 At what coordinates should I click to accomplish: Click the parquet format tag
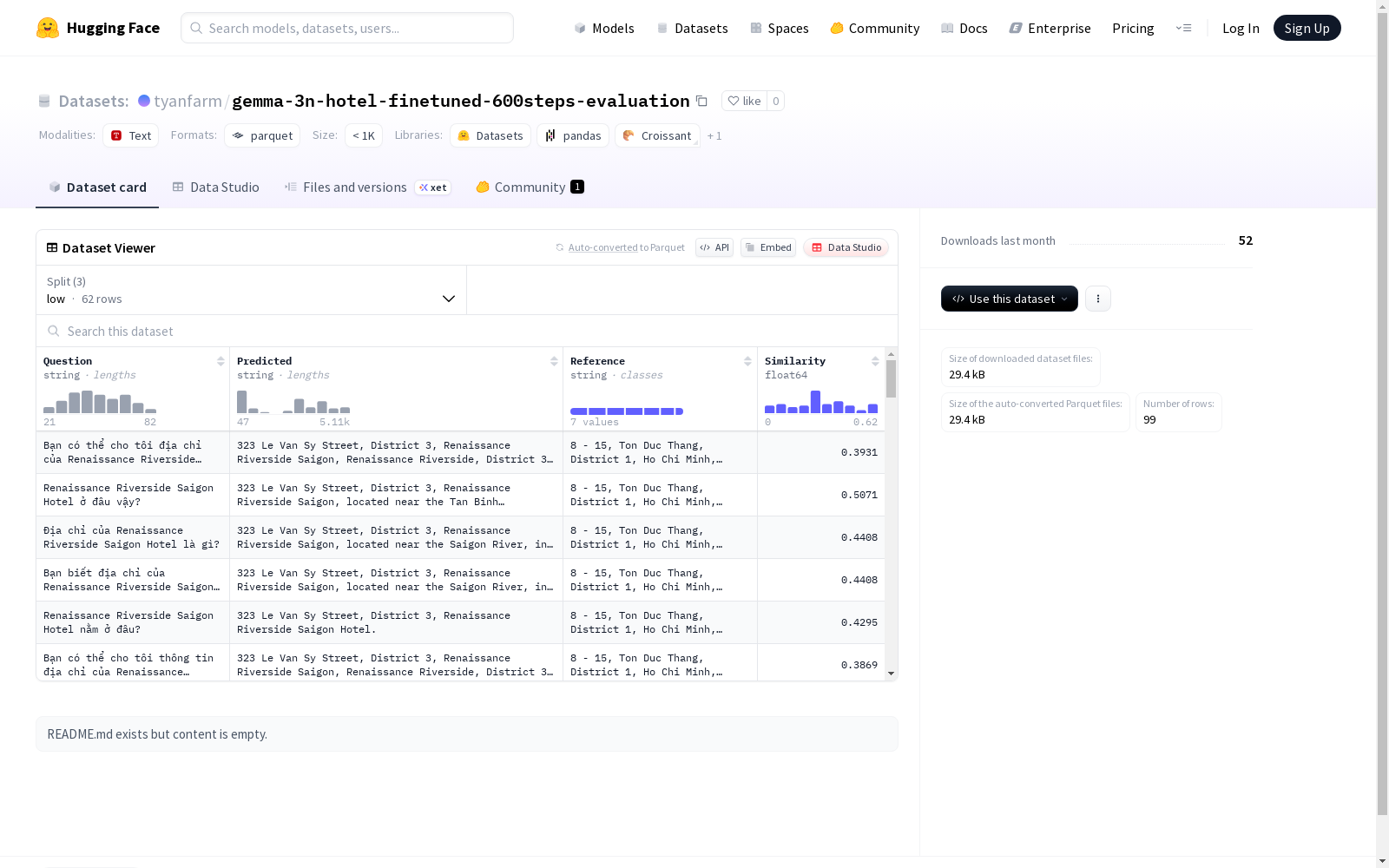262,135
